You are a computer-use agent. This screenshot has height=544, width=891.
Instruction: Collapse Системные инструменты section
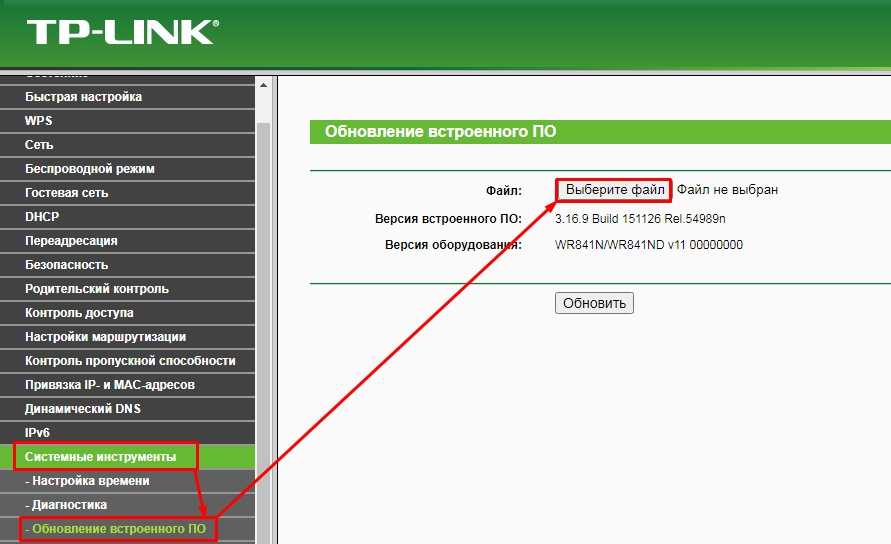point(127,457)
